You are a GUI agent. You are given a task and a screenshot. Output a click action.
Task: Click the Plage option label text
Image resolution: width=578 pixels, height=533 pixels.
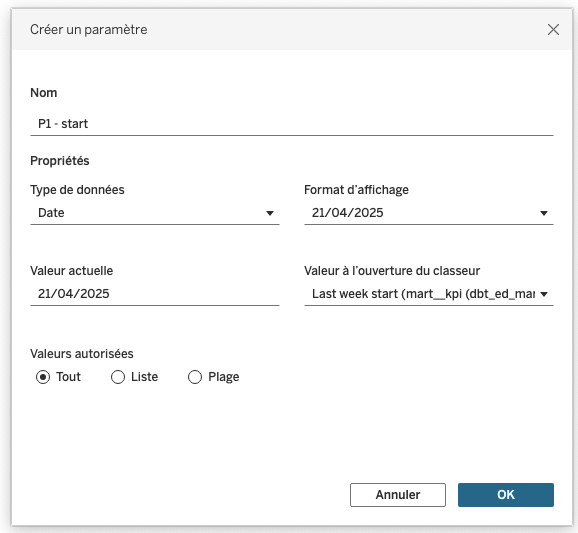(224, 377)
